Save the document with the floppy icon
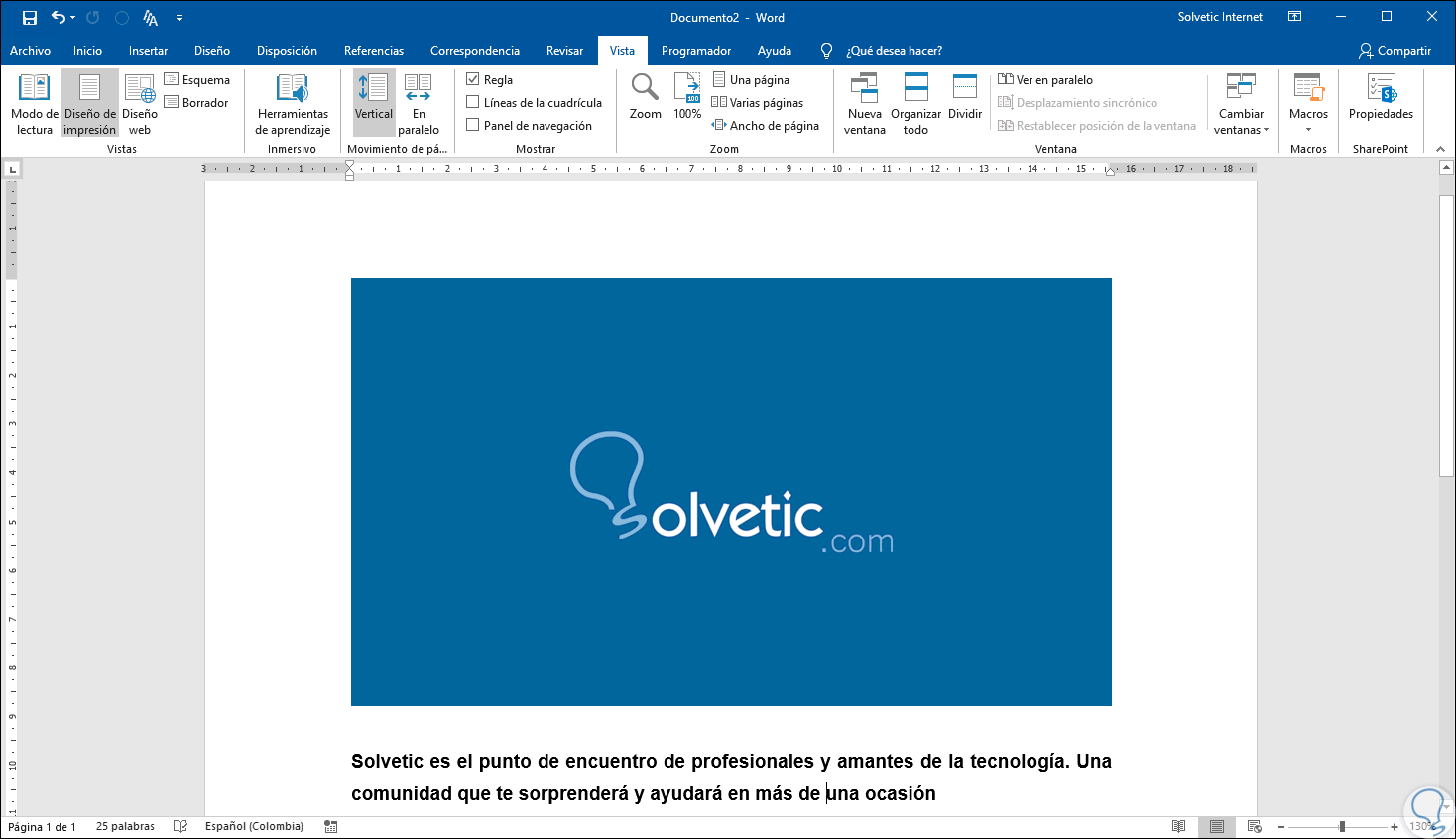This screenshot has width=1456, height=839. click(30, 18)
